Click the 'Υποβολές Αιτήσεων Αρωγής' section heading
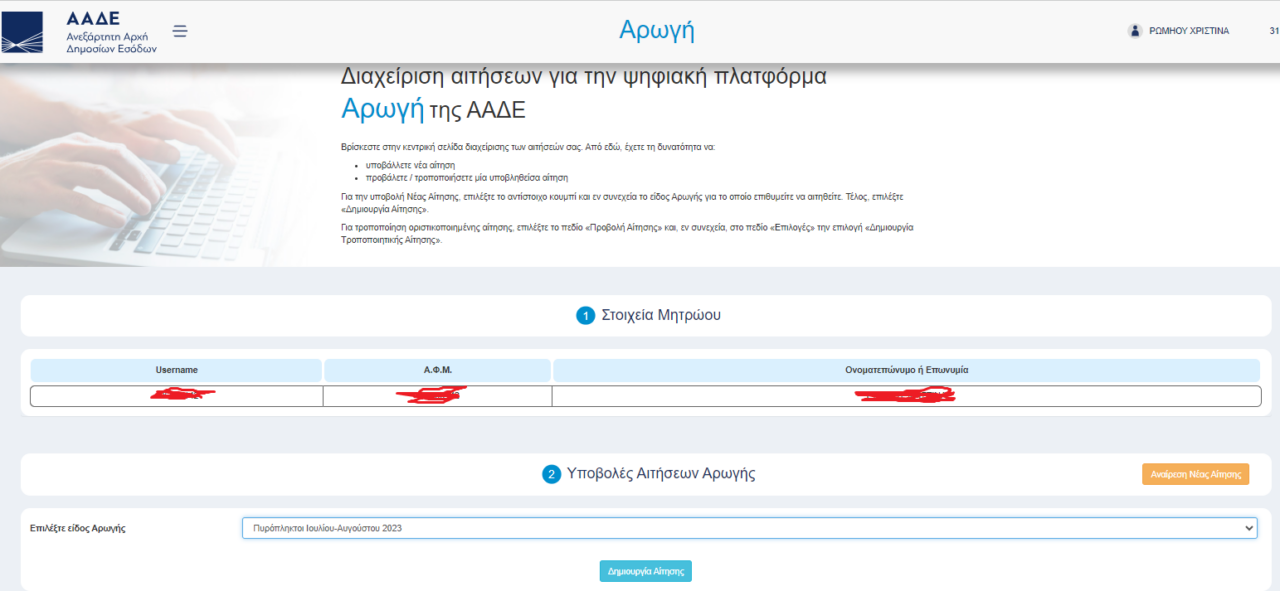The width and height of the screenshot is (1280, 591). [660, 474]
